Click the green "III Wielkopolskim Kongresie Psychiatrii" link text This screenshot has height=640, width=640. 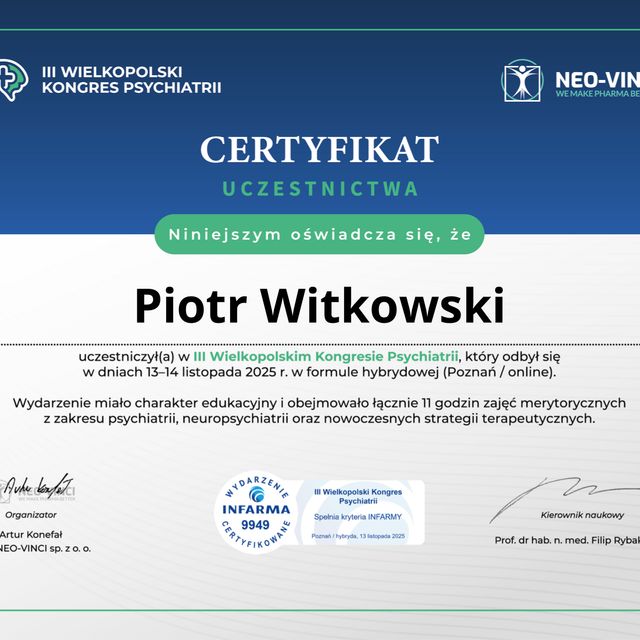(x=326, y=356)
